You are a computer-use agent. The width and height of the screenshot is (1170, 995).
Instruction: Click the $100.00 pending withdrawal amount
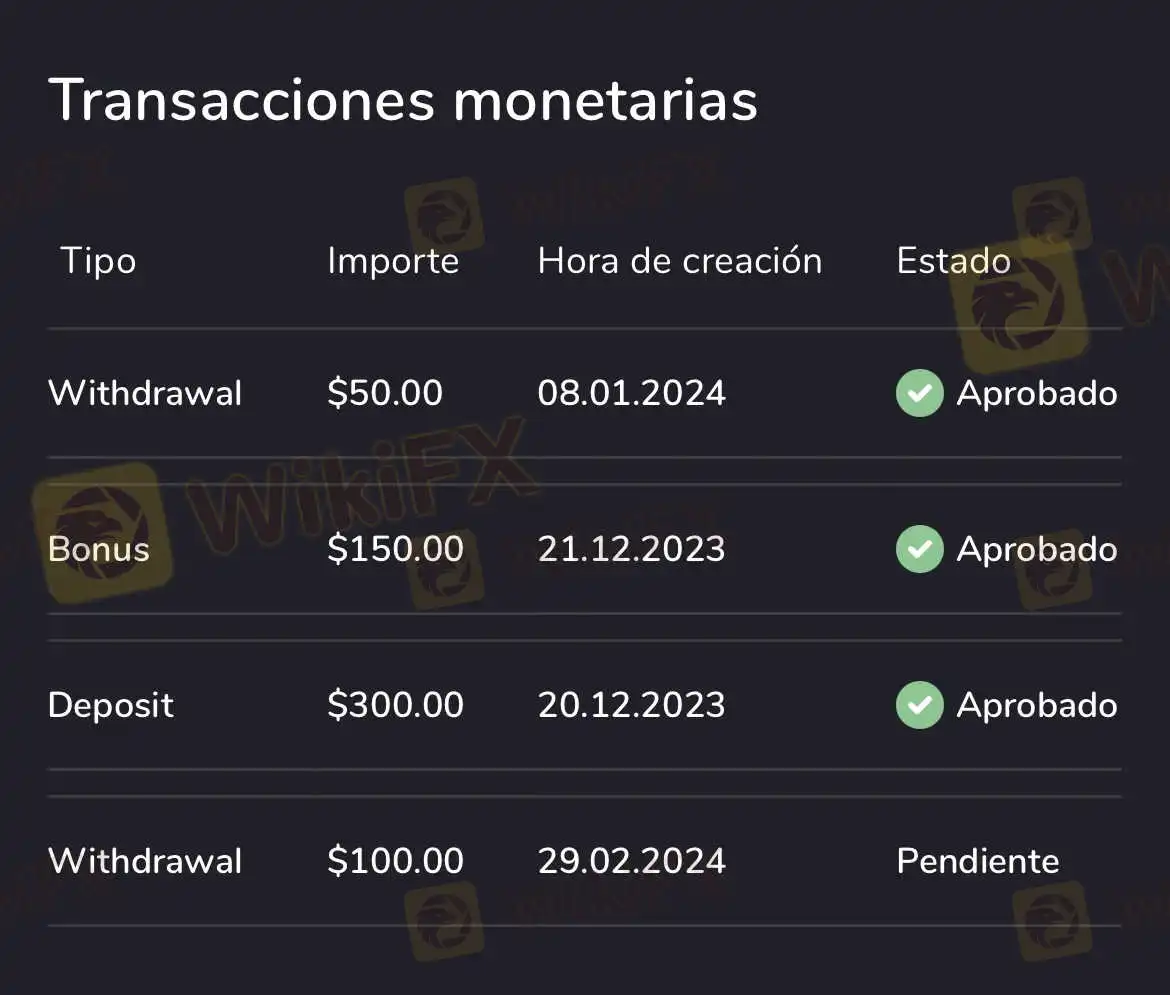[395, 861]
